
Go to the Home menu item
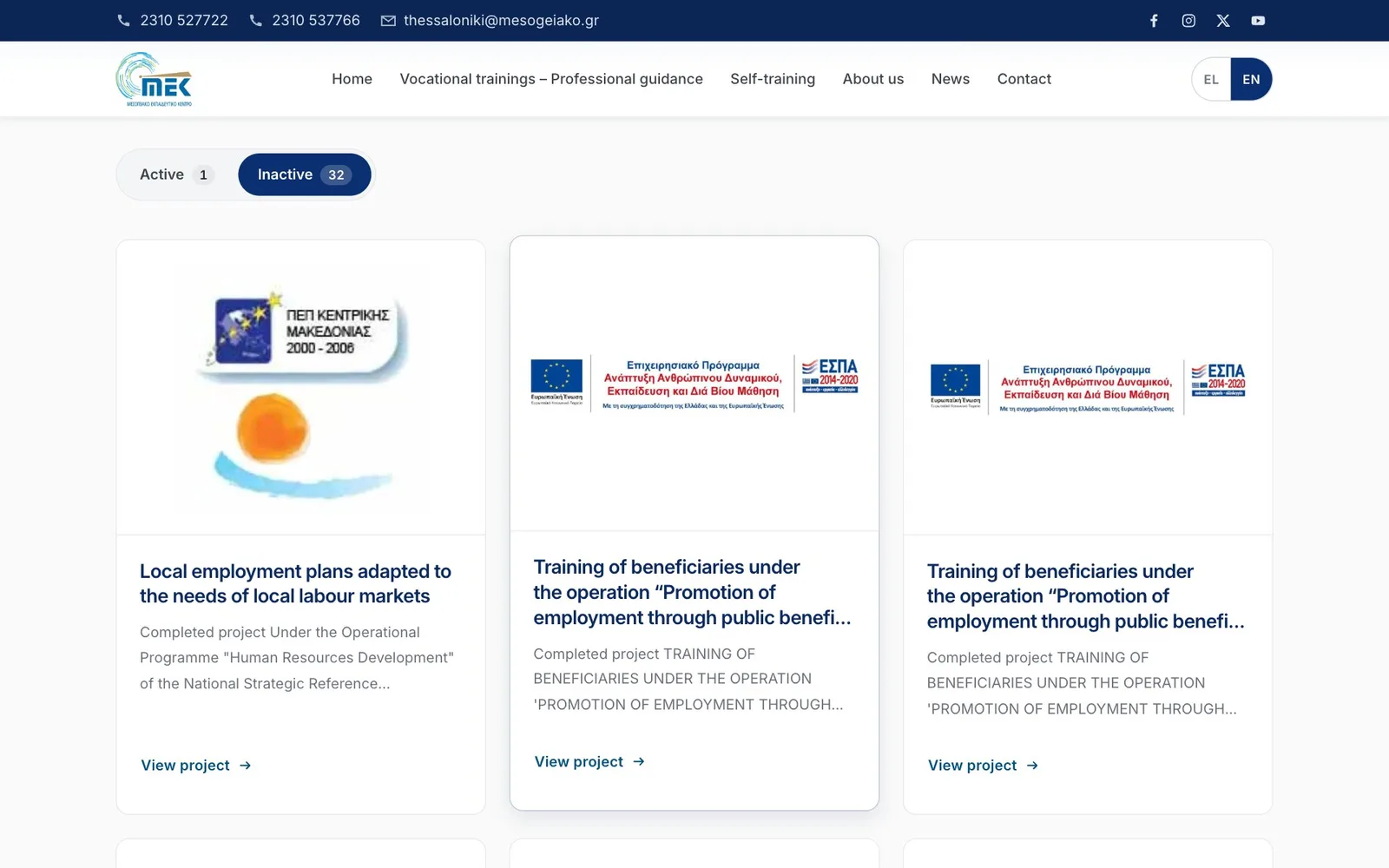tap(352, 79)
